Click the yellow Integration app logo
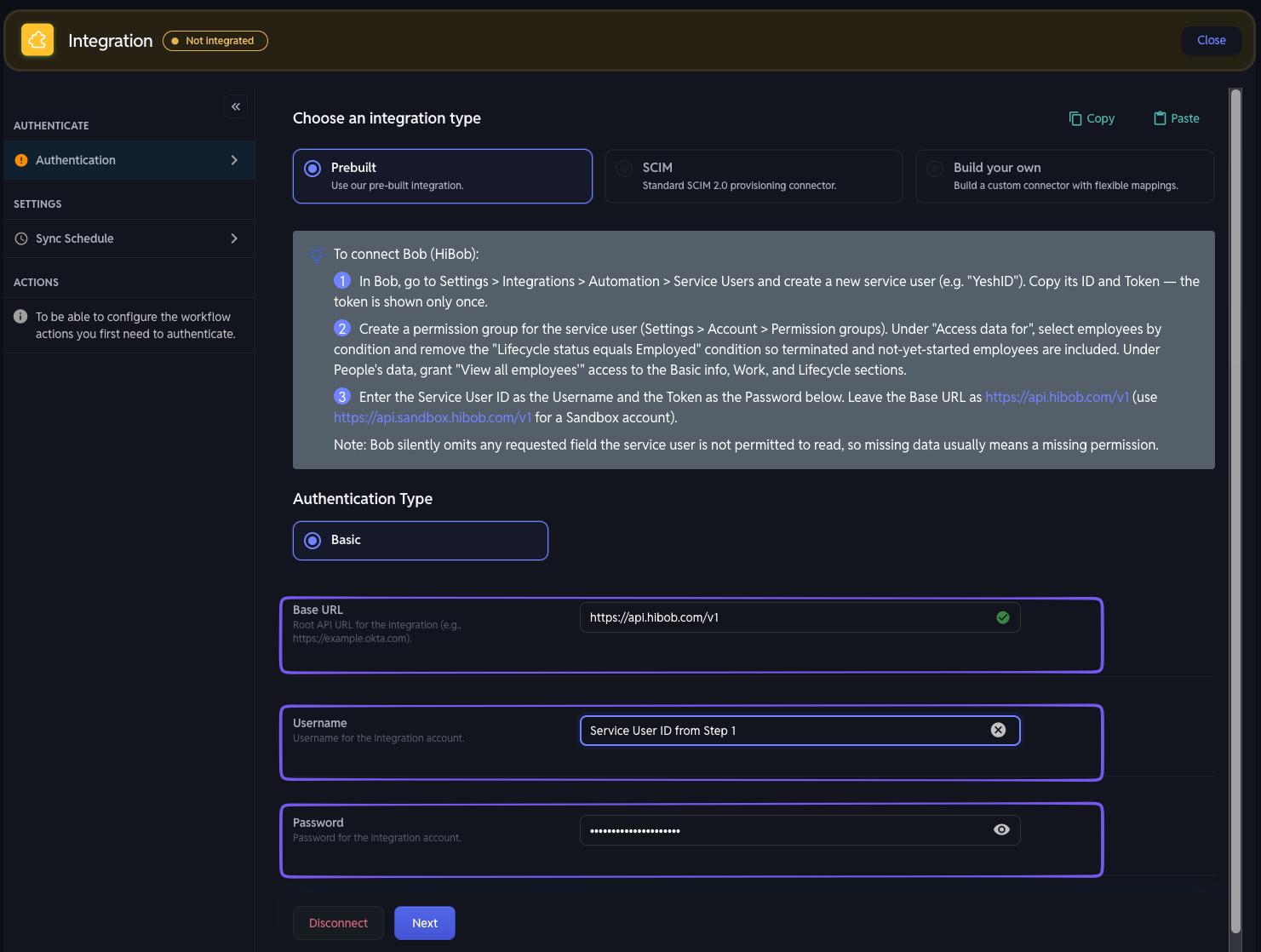Screen dimensions: 1261x952 tap(37, 40)
